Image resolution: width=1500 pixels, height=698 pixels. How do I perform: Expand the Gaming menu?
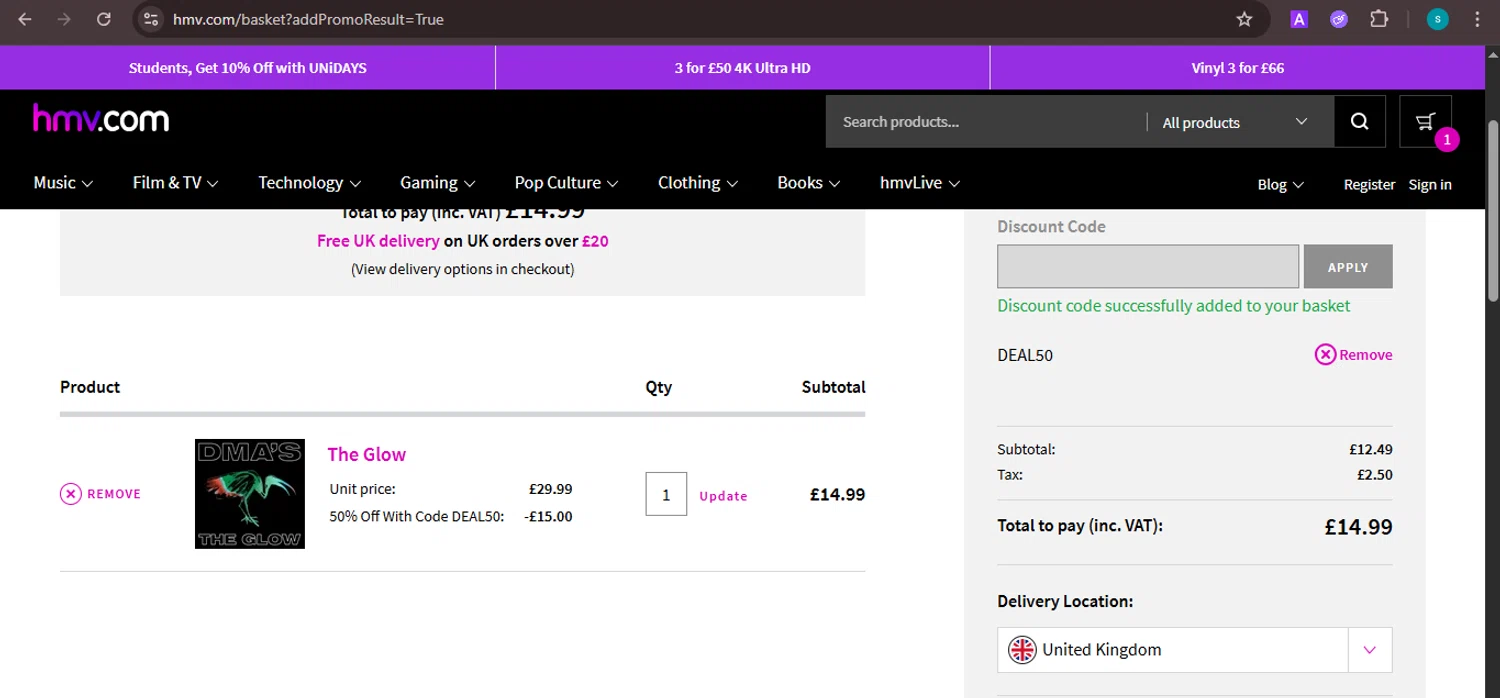437,183
